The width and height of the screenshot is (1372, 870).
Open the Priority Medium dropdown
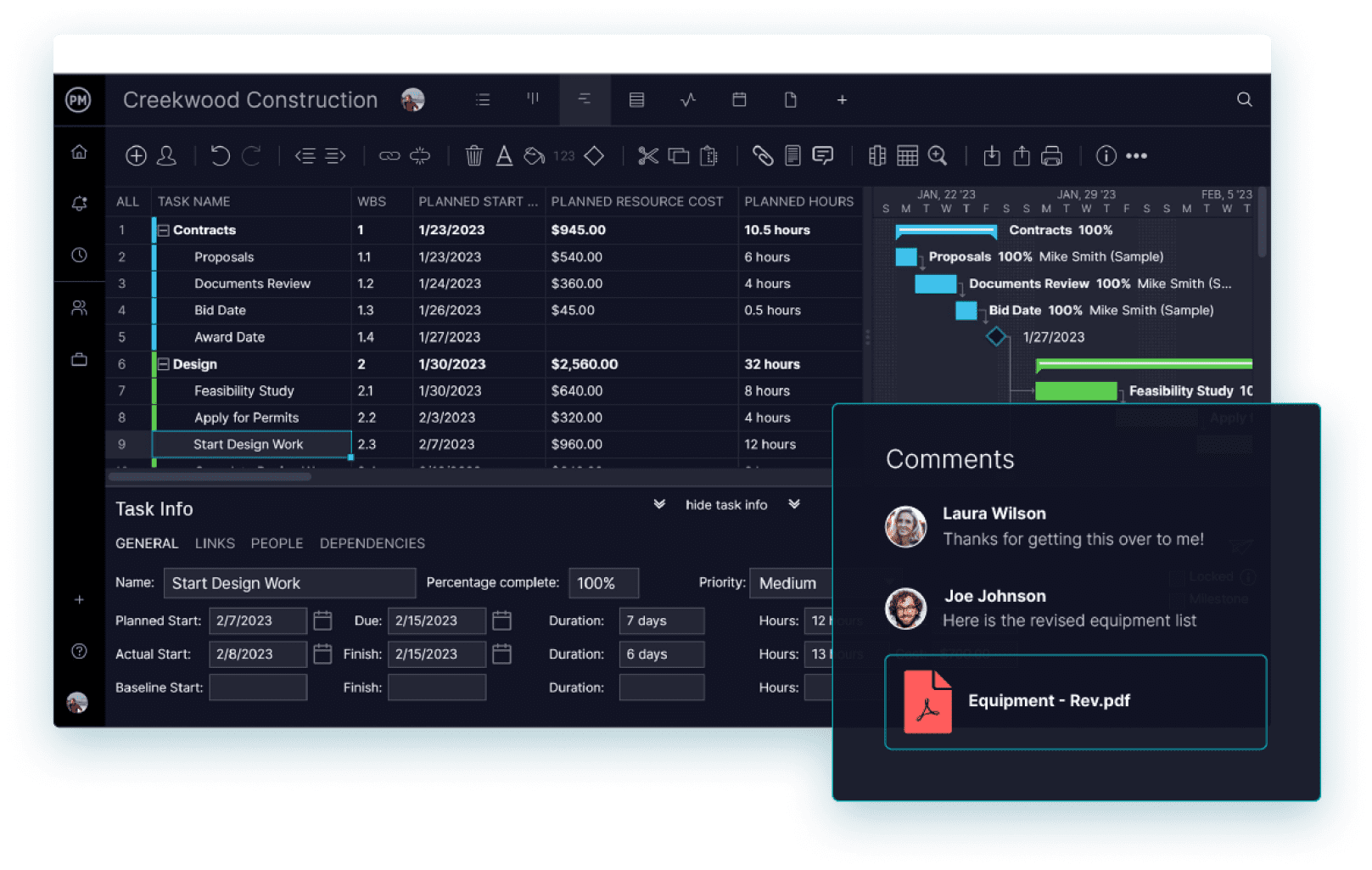click(792, 583)
